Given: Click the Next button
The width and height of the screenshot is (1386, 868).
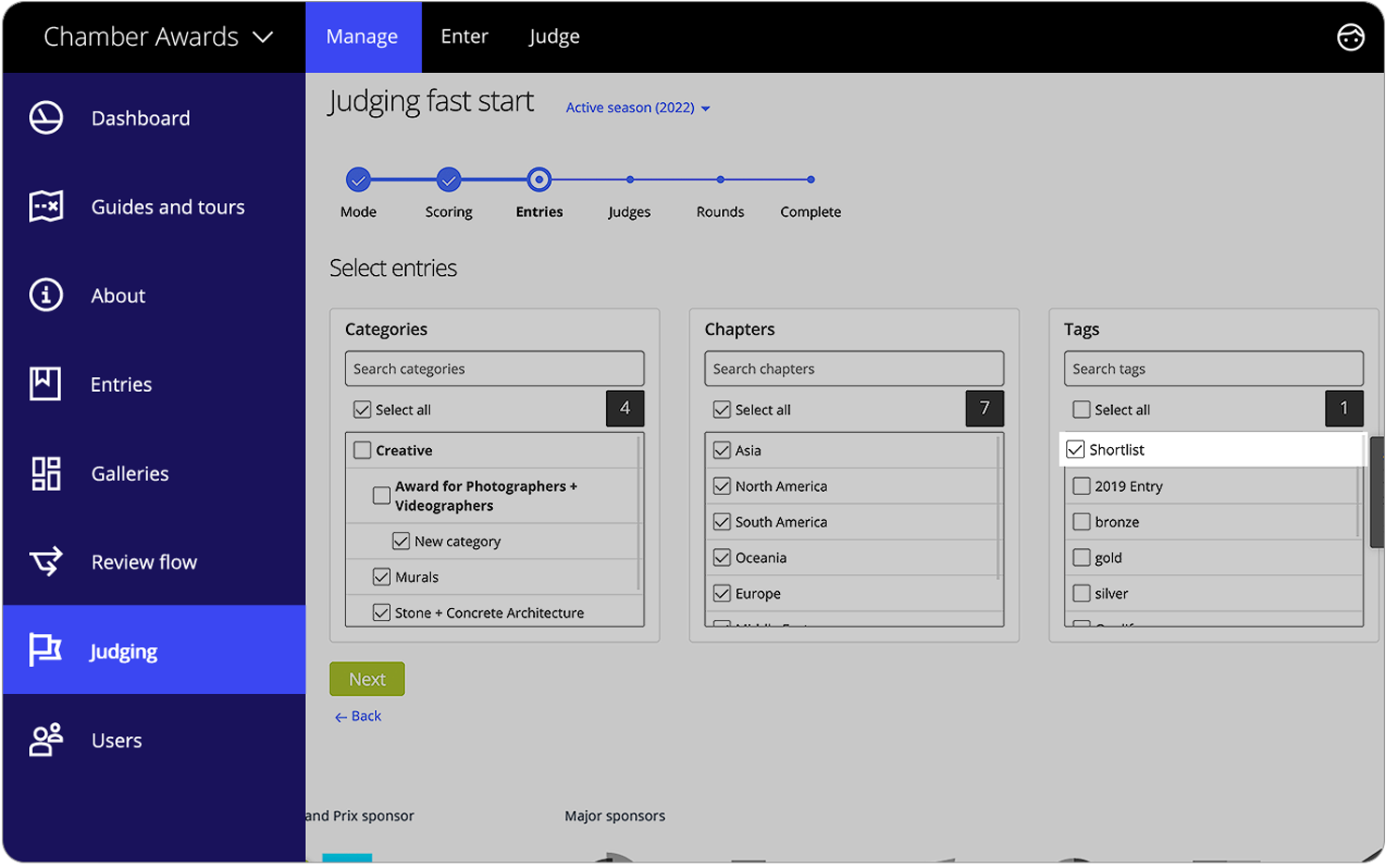Looking at the screenshot, I should (x=367, y=678).
